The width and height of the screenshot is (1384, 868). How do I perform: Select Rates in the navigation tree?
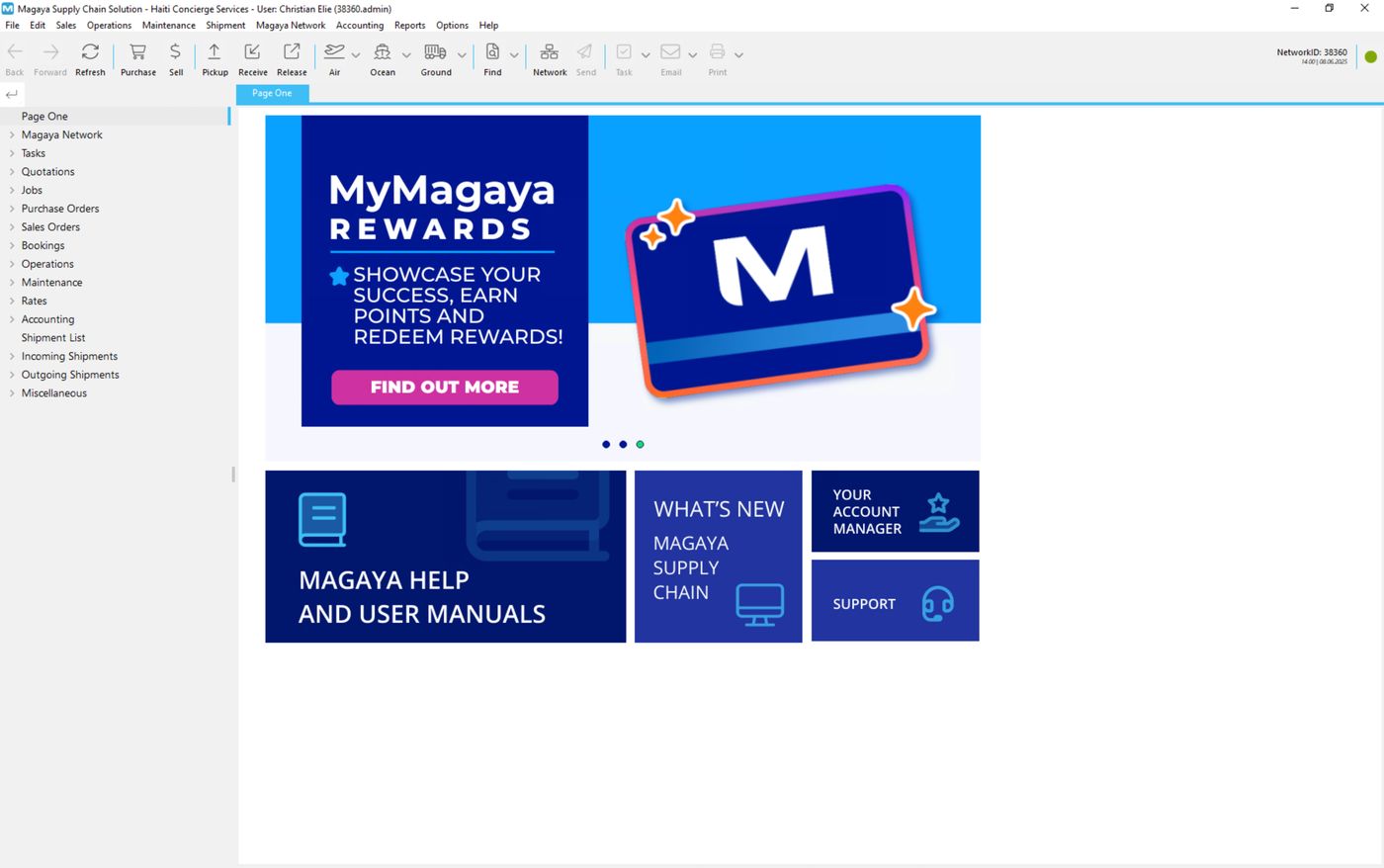pos(34,301)
